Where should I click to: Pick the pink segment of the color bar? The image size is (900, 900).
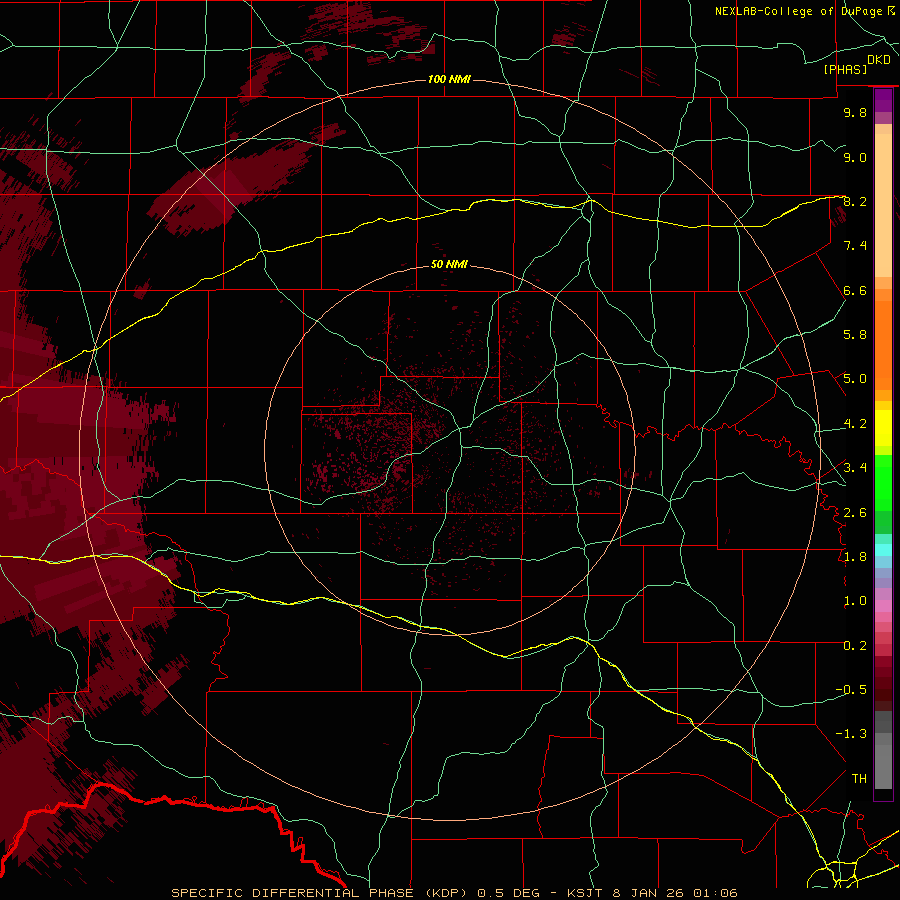[x=883, y=606]
